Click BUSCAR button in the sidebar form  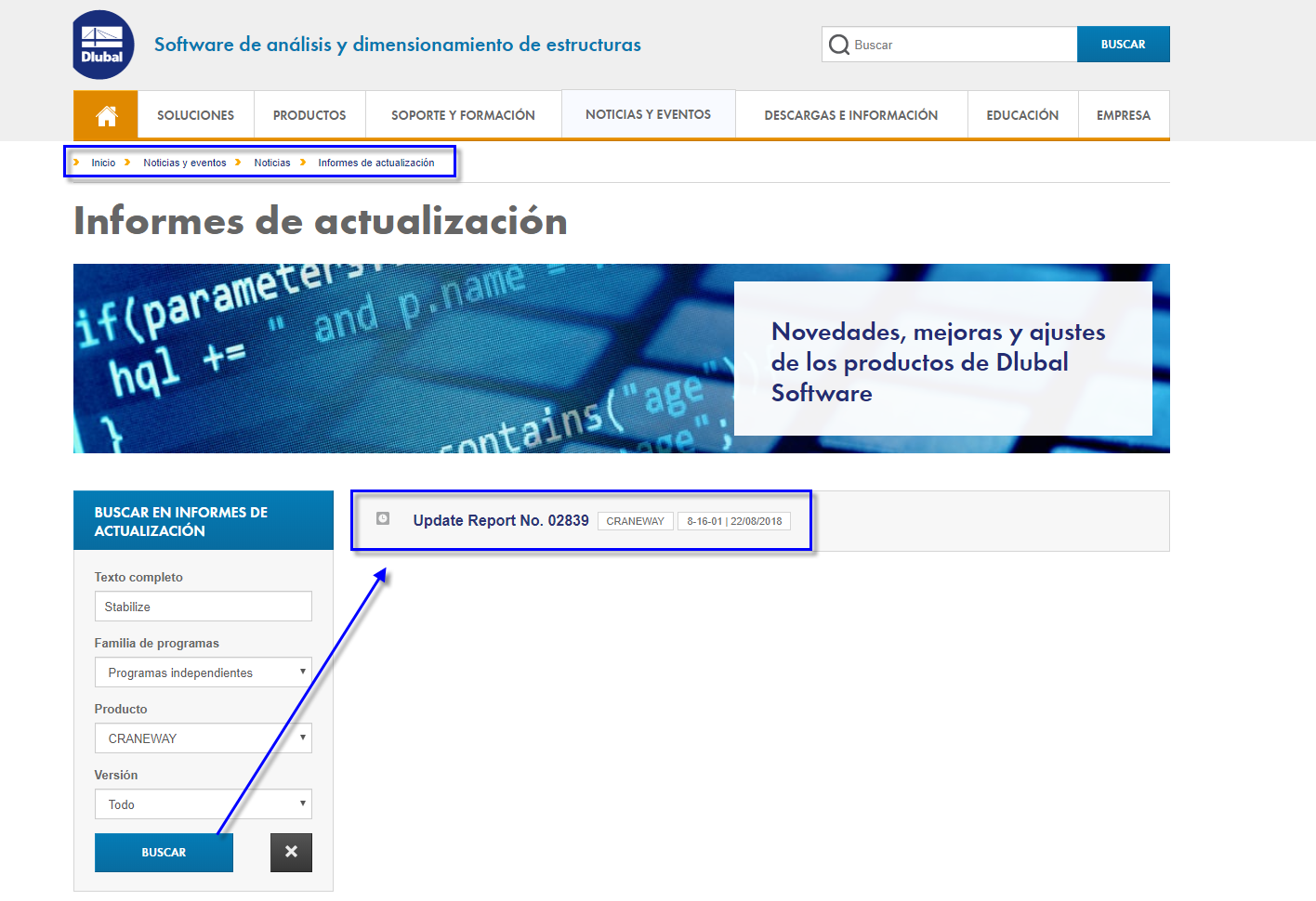coord(164,852)
